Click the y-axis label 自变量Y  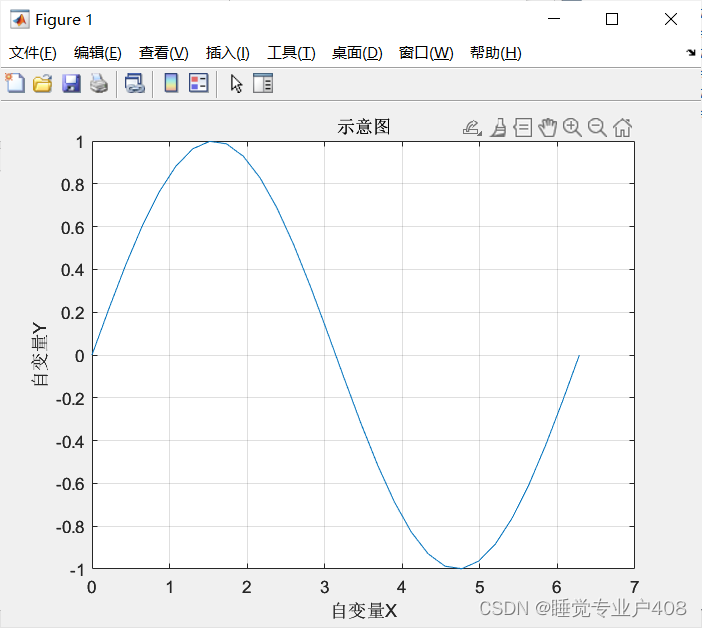39,354
